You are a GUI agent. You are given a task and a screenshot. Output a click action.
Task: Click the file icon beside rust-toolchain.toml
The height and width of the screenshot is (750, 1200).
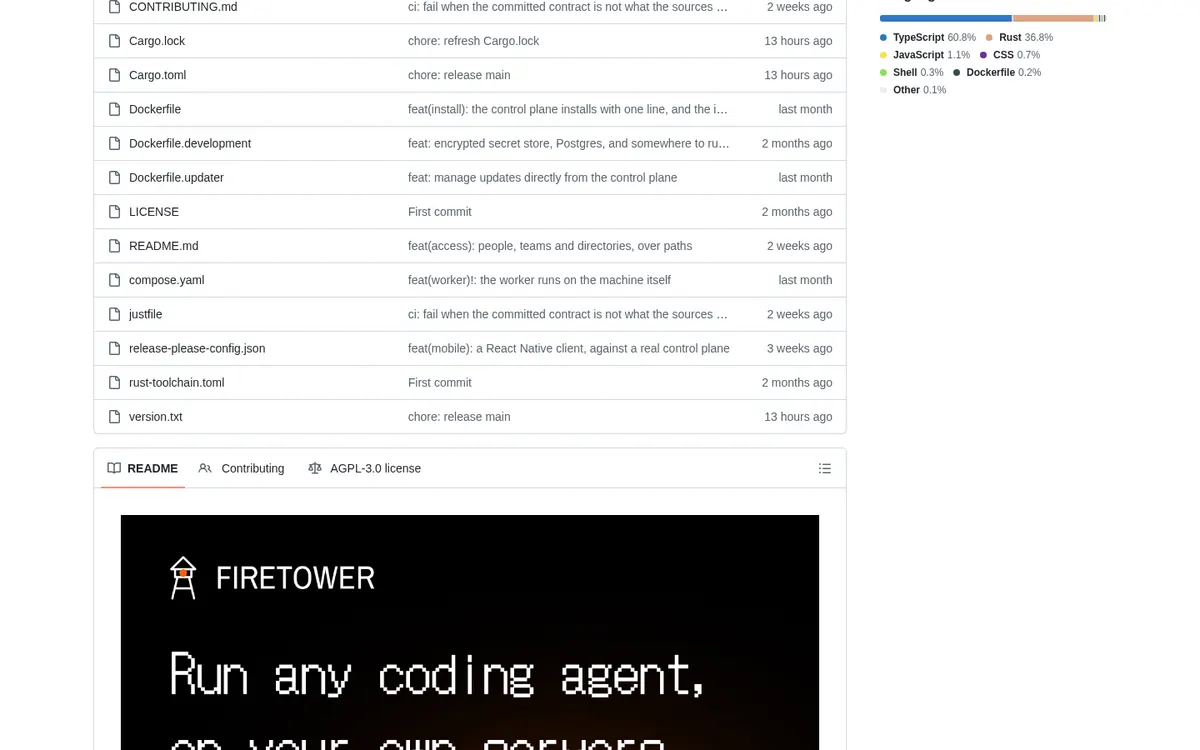(x=115, y=382)
